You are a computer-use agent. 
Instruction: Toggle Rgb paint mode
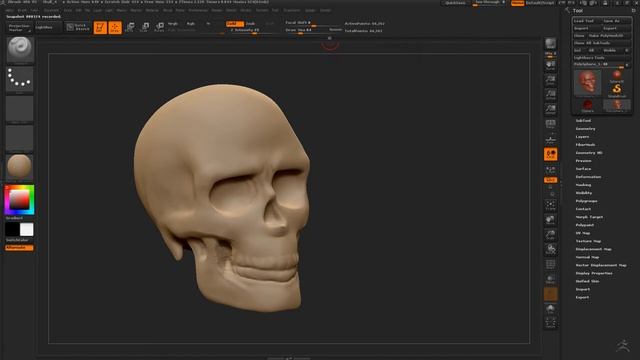(190, 24)
